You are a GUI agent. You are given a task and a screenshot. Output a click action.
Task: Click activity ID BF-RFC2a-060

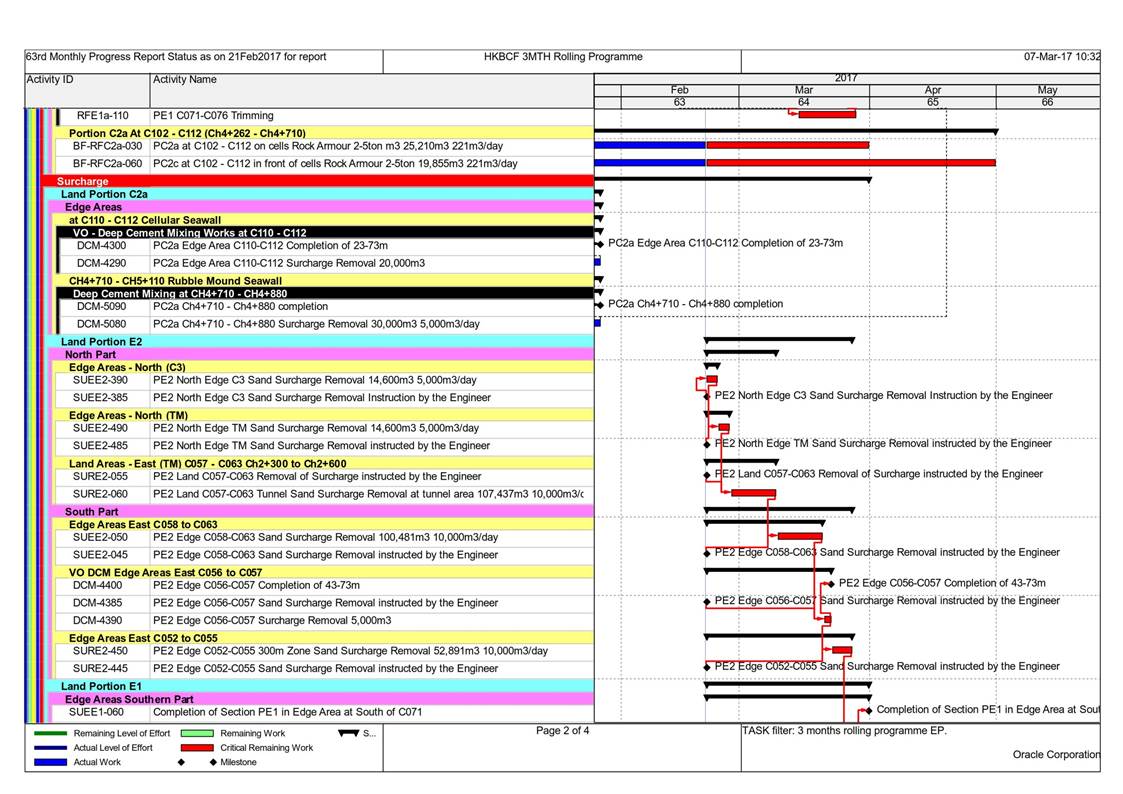point(107,163)
